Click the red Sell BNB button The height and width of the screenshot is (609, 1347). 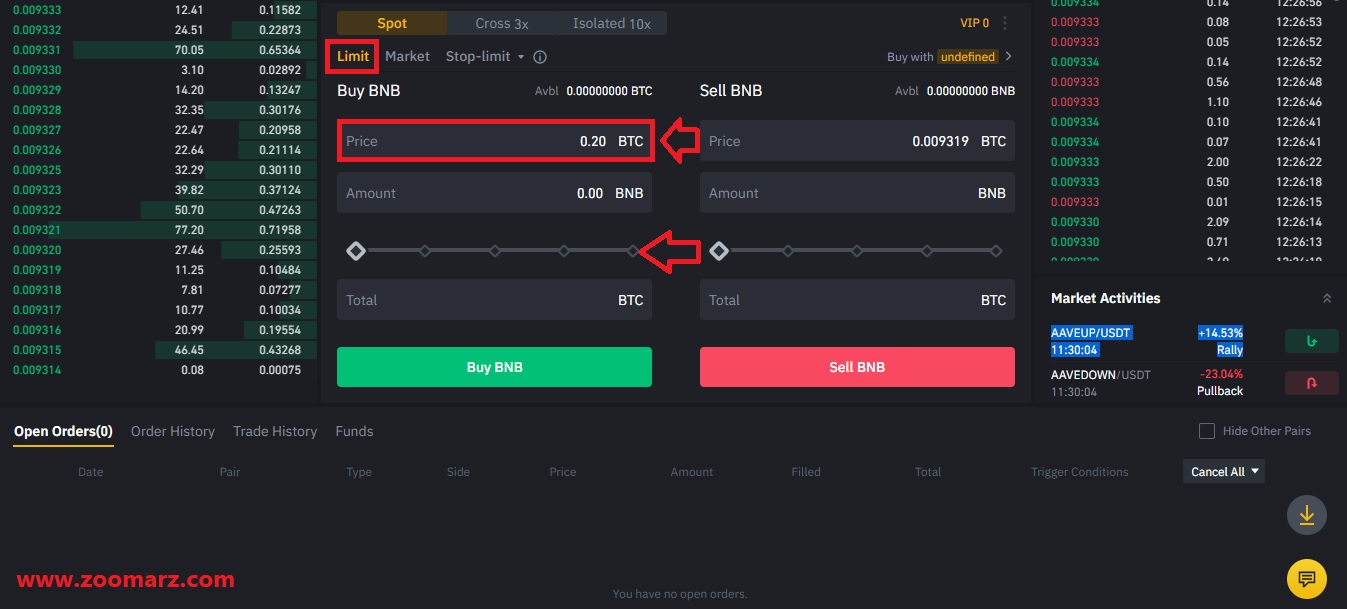pos(857,367)
